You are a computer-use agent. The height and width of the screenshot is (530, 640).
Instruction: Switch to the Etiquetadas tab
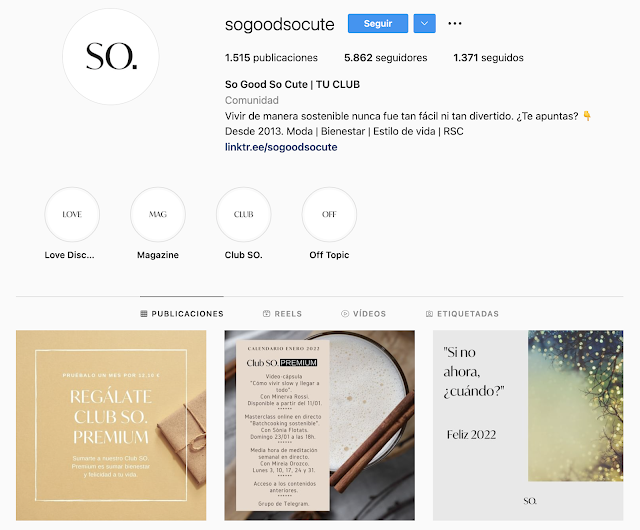coord(462,314)
